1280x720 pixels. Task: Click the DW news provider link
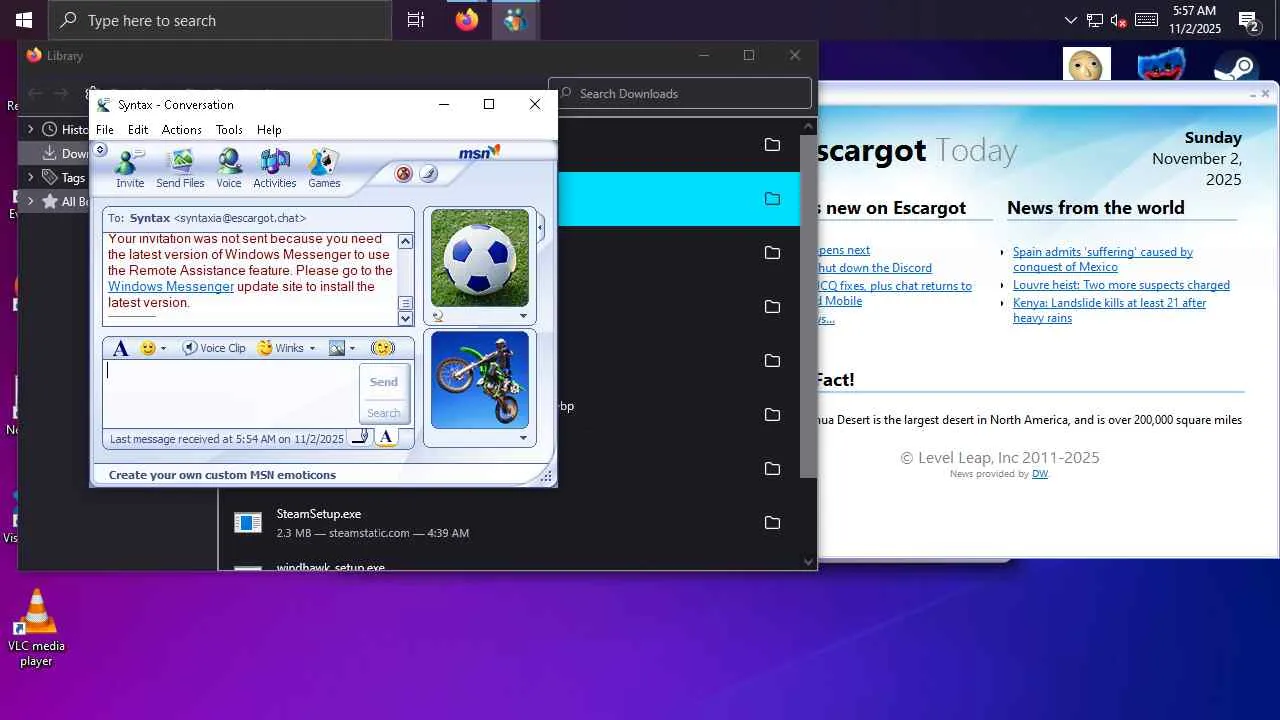pyautogui.click(x=1040, y=474)
